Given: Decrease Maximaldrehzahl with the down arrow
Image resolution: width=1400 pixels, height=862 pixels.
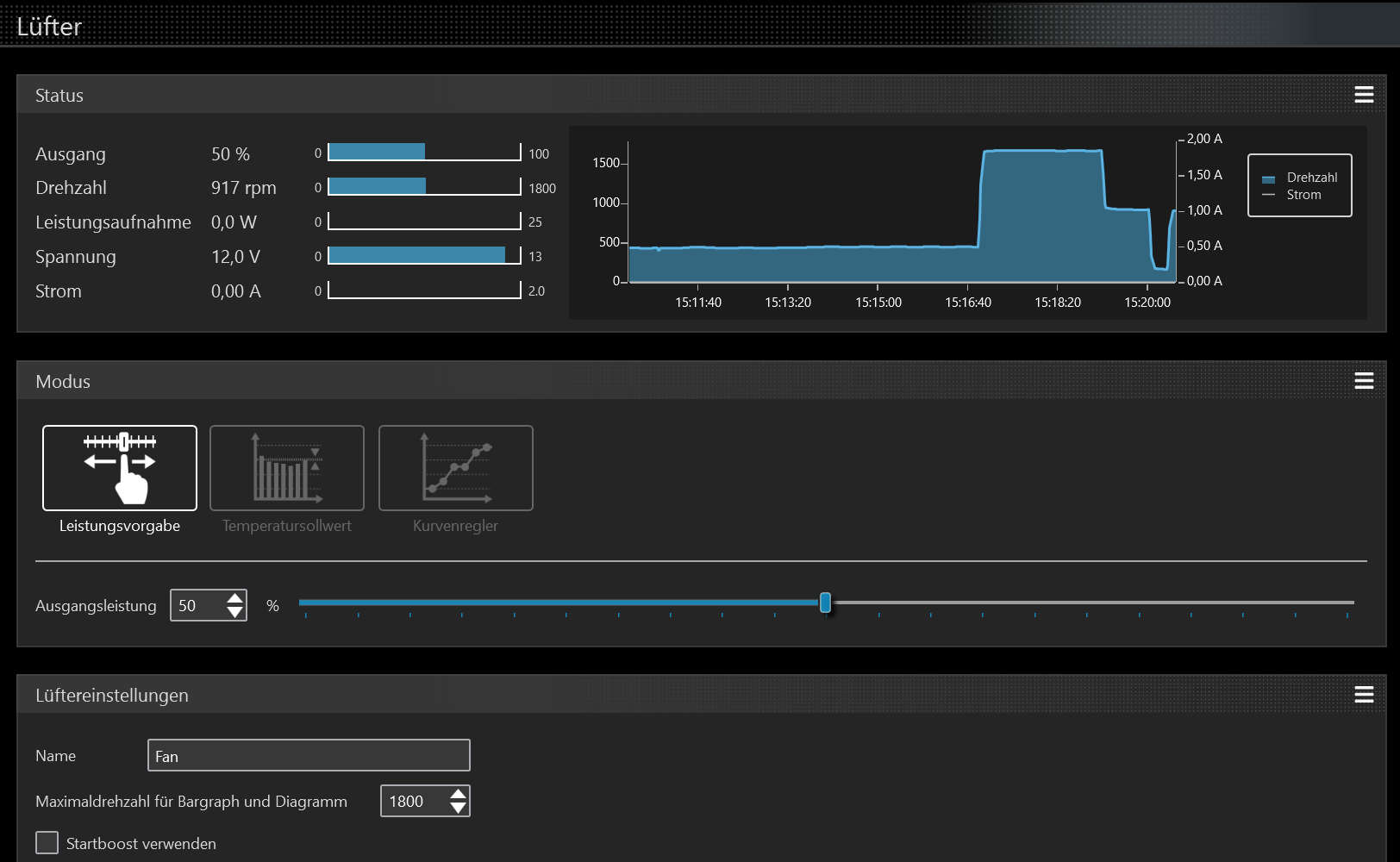Looking at the screenshot, I should (x=458, y=808).
